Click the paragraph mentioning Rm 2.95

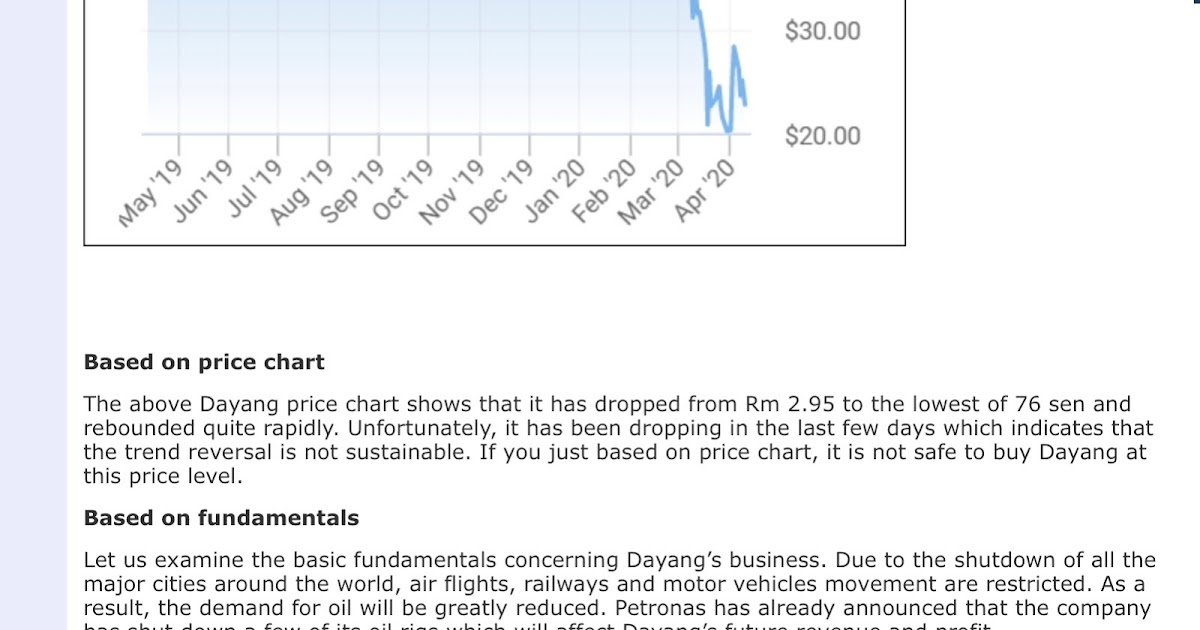coord(618,440)
